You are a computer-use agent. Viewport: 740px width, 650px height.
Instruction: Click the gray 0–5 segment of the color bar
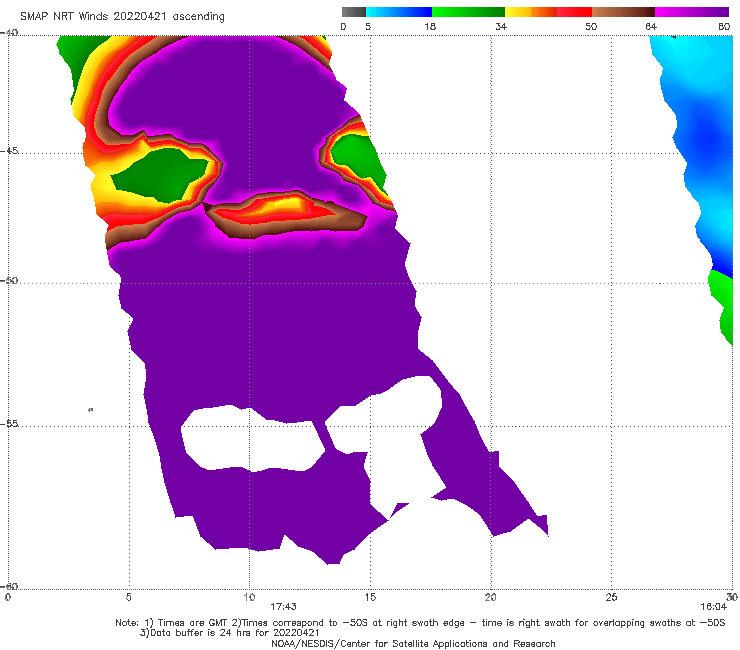pyautogui.click(x=354, y=12)
